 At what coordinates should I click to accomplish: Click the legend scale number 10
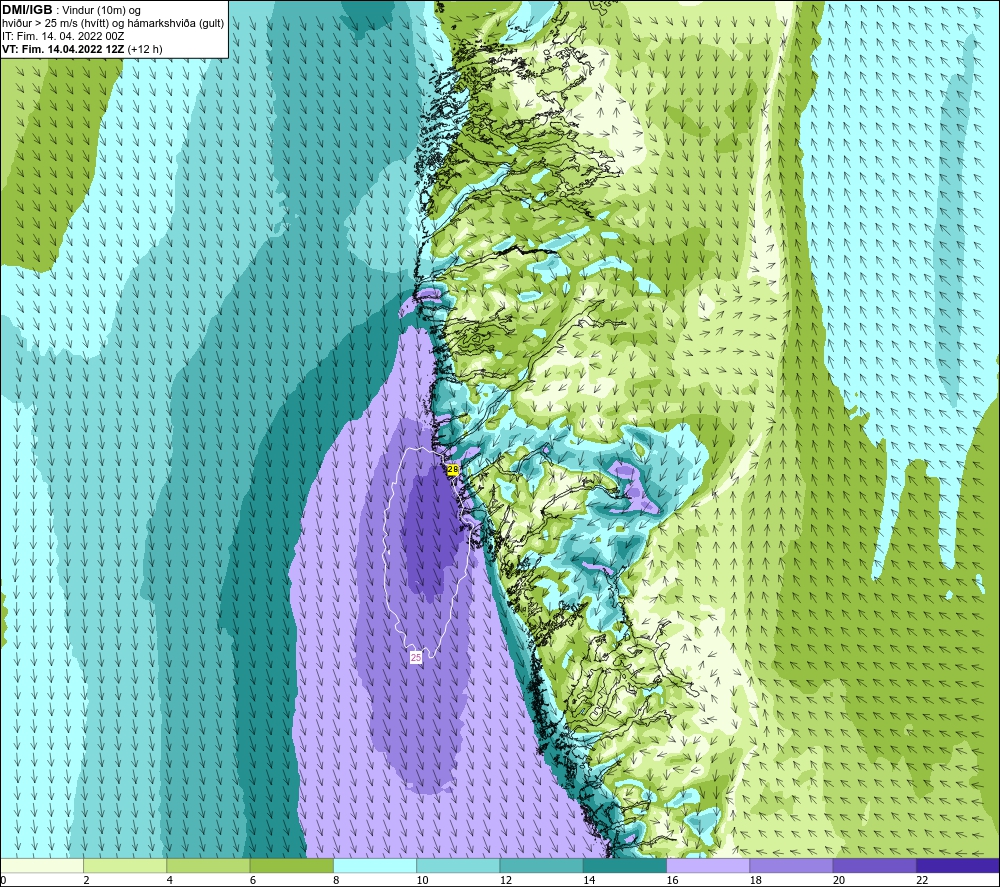(423, 880)
